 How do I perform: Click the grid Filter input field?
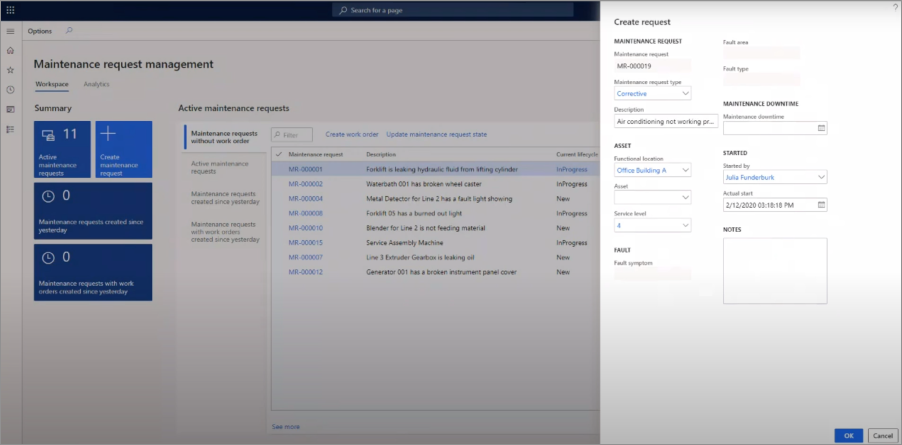pyautogui.click(x=292, y=135)
